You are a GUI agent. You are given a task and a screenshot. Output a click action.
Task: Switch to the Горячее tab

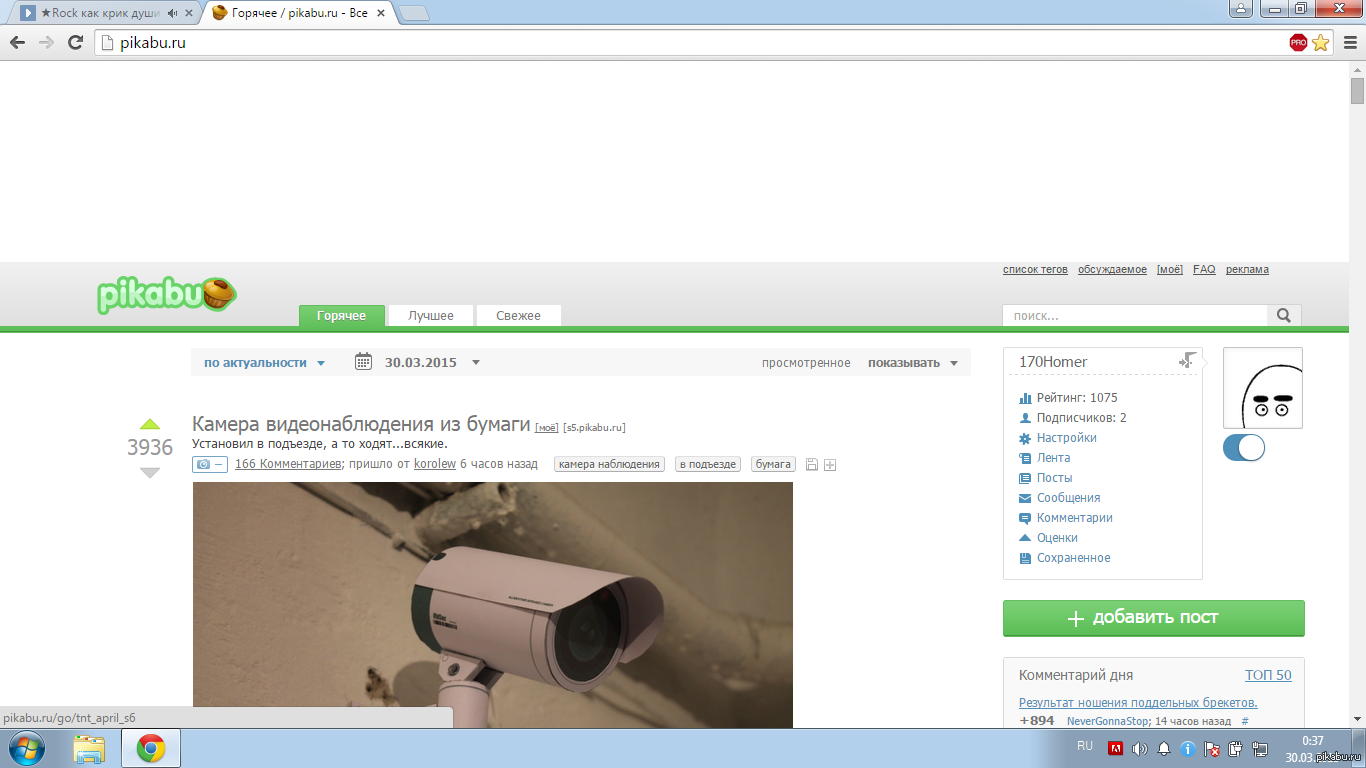click(342, 315)
